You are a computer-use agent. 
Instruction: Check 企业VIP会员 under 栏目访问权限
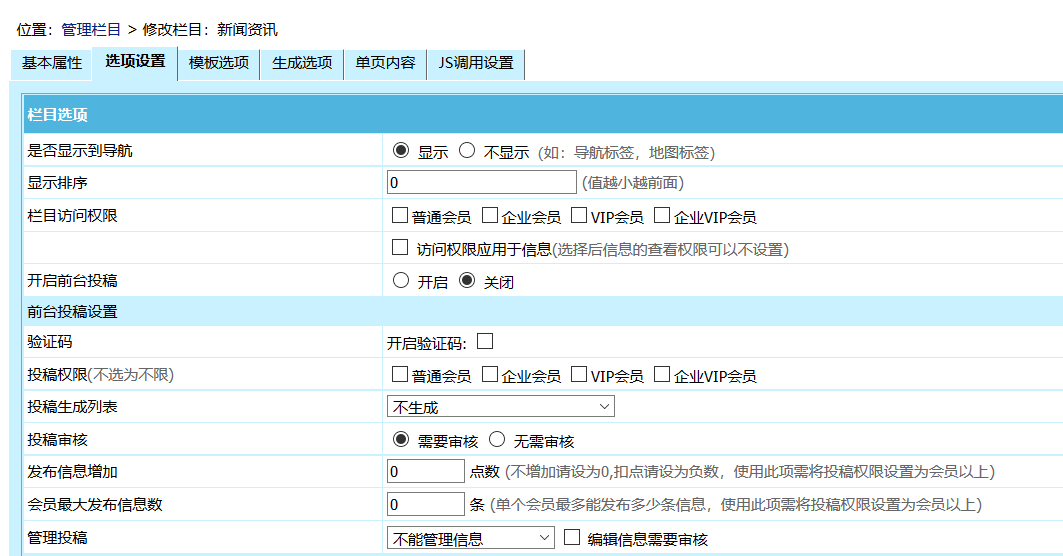coord(662,216)
